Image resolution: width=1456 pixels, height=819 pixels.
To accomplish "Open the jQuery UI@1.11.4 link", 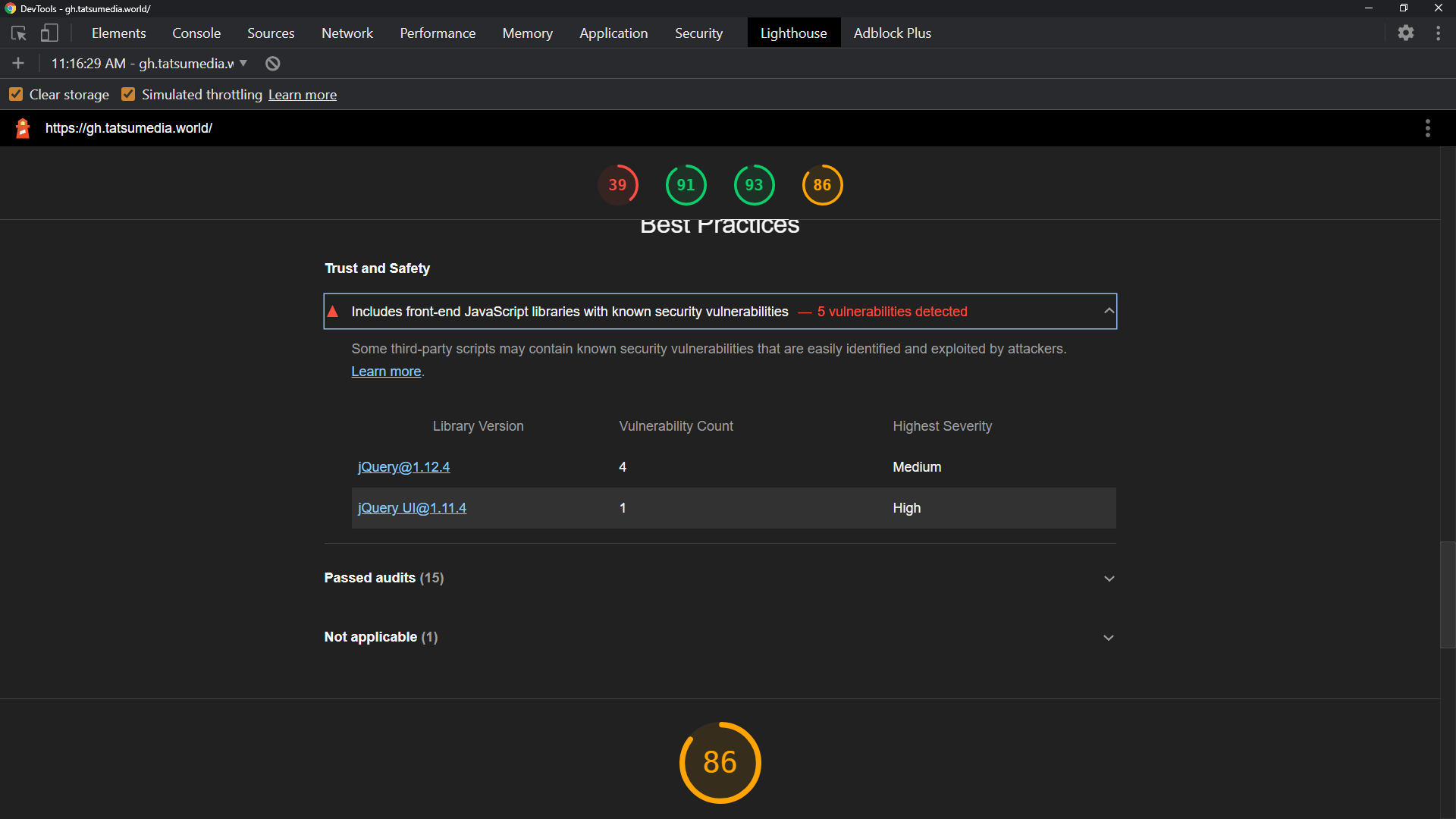I will coord(412,508).
